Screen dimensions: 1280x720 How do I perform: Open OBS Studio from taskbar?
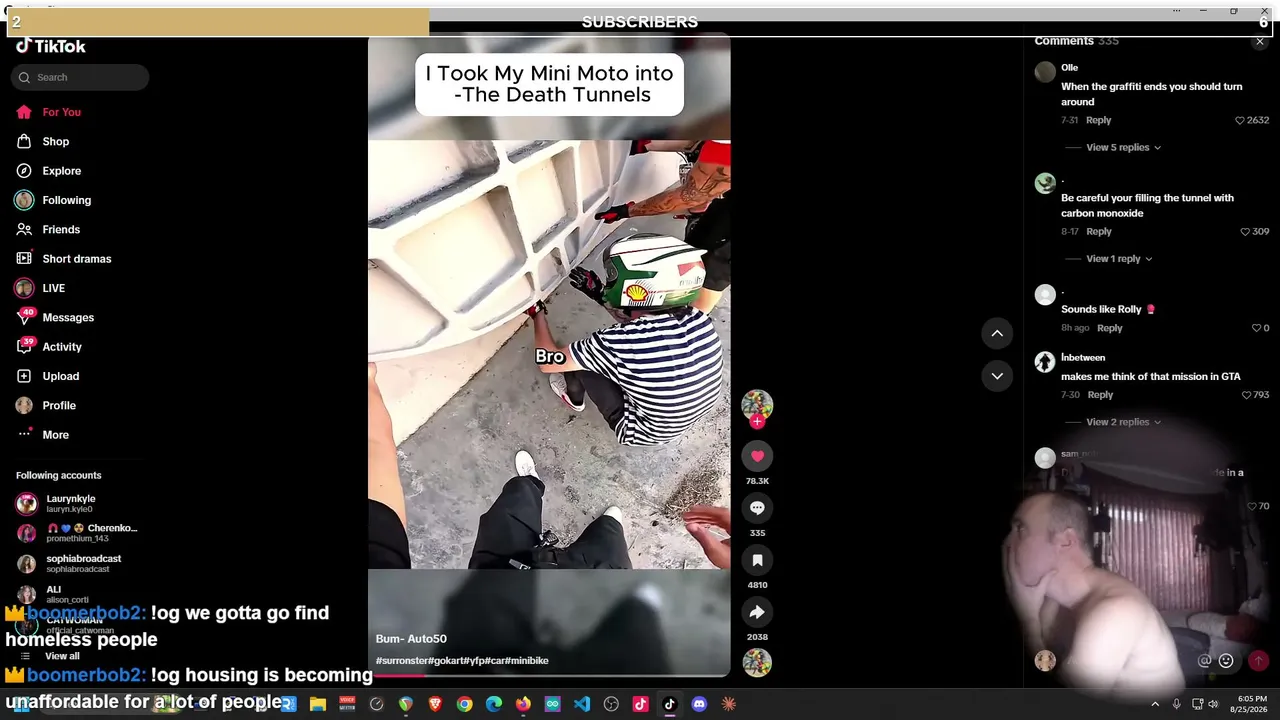pos(611,704)
